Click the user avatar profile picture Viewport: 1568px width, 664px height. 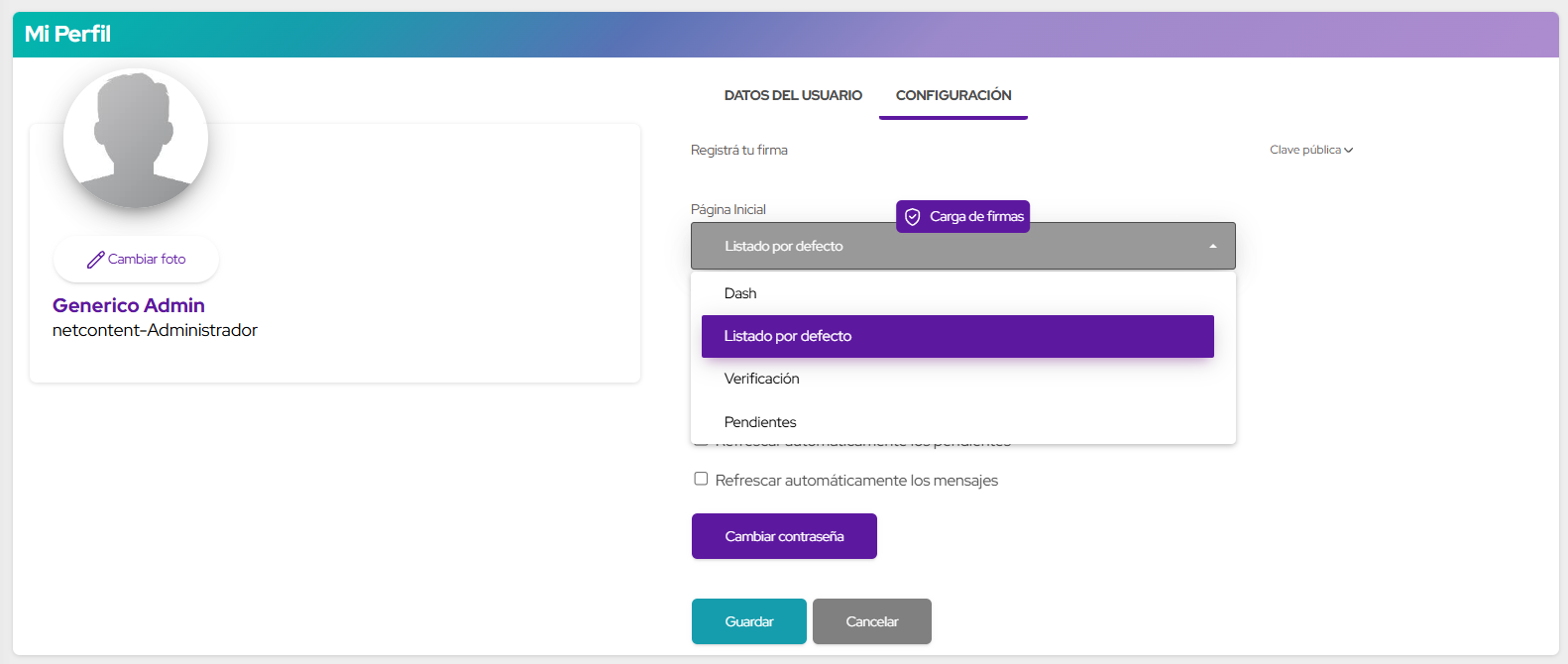pyautogui.click(x=136, y=139)
